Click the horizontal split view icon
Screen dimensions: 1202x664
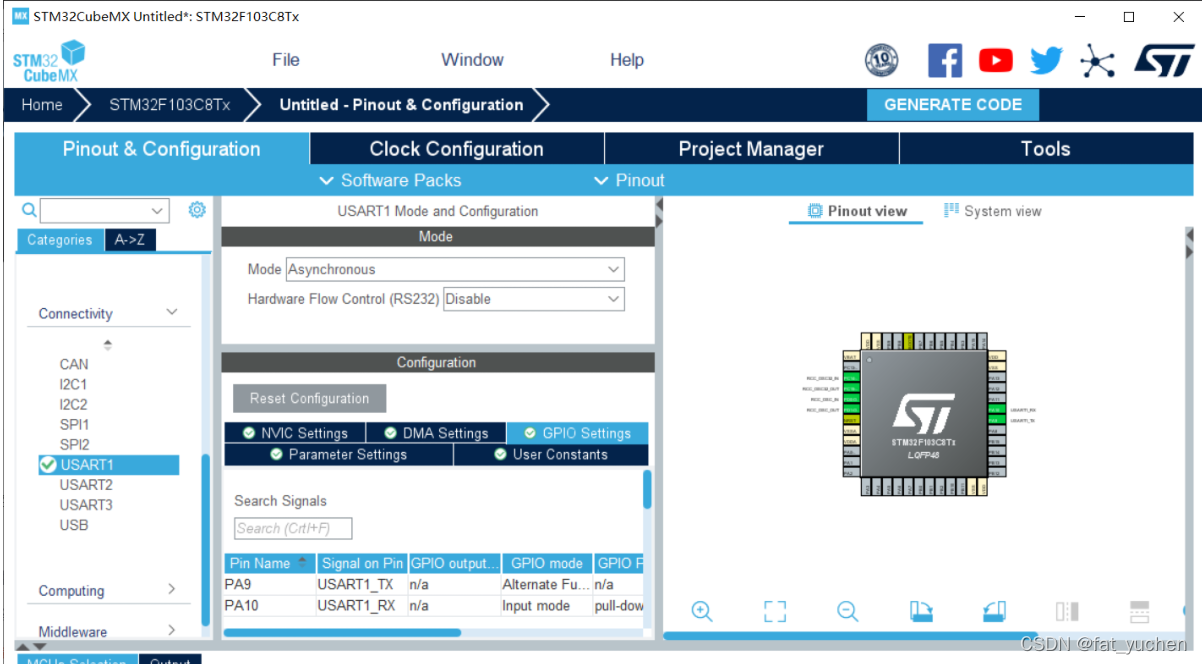pos(1139,611)
